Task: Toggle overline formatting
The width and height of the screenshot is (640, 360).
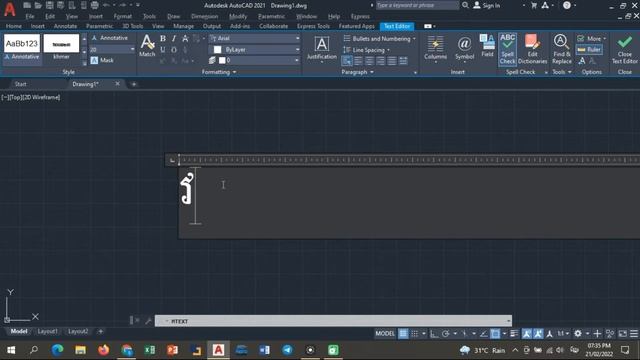Action: tap(174, 50)
